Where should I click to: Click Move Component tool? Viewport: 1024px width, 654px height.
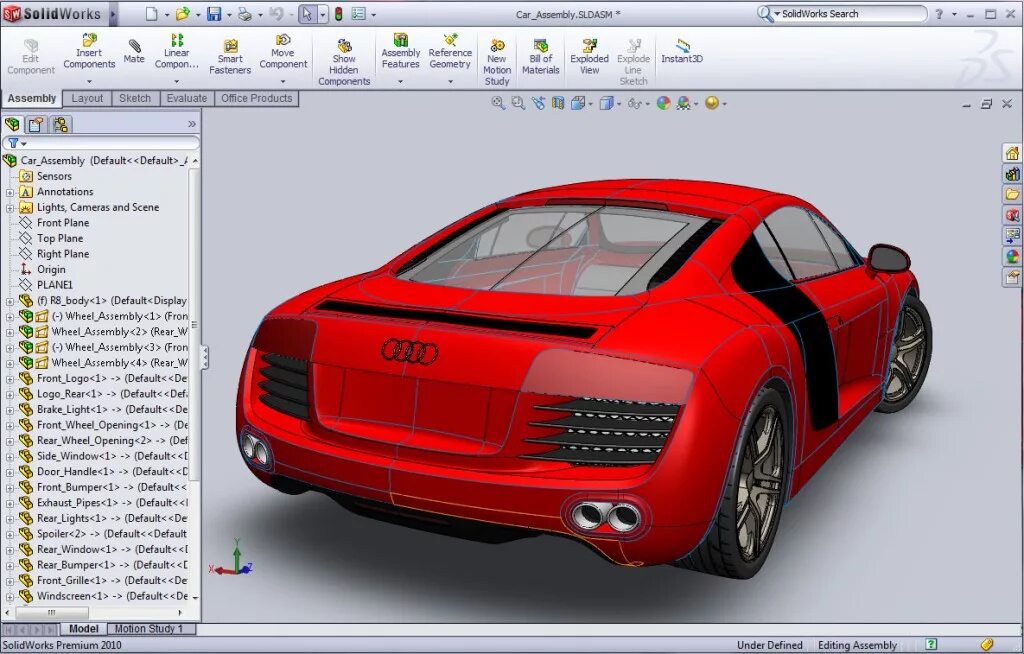pyautogui.click(x=283, y=51)
